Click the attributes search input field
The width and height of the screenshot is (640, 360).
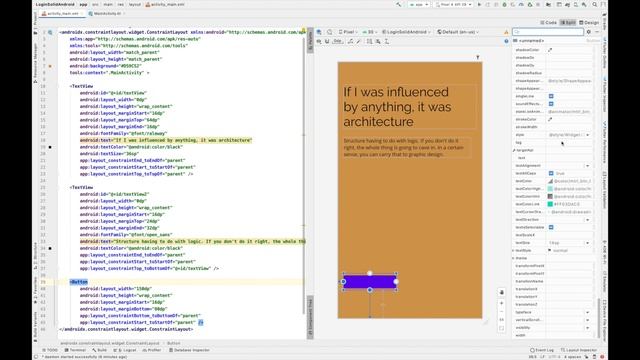(548, 32)
